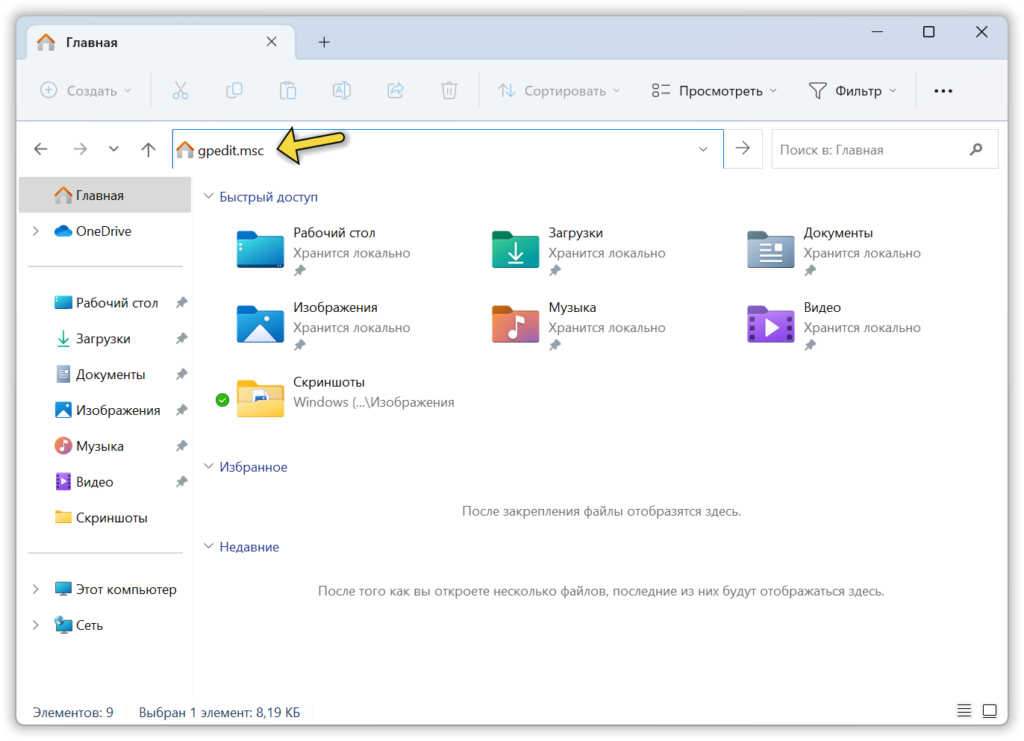Switch to details view in the status bar
The height and width of the screenshot is (741, 1024).
[963, 711]
